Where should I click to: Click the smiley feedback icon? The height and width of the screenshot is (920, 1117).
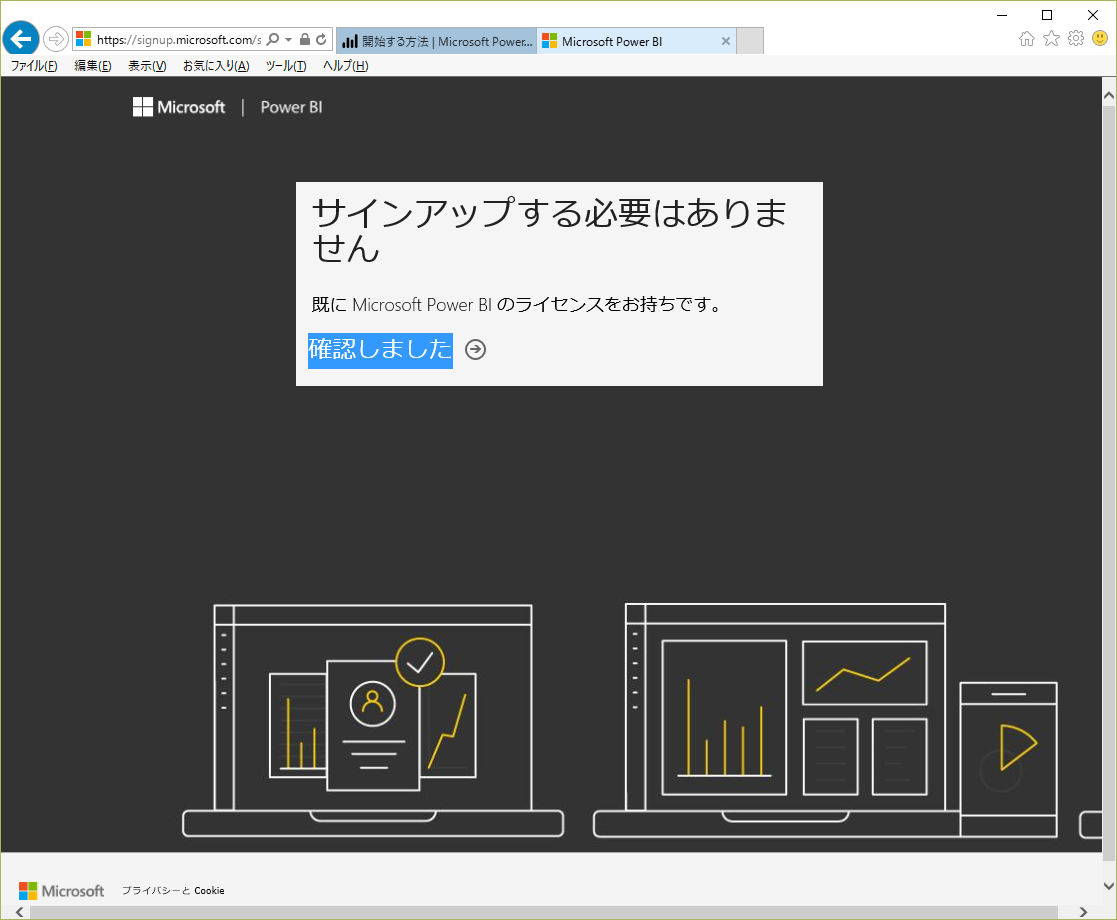pyautogui.click(x=1100, y=38)
